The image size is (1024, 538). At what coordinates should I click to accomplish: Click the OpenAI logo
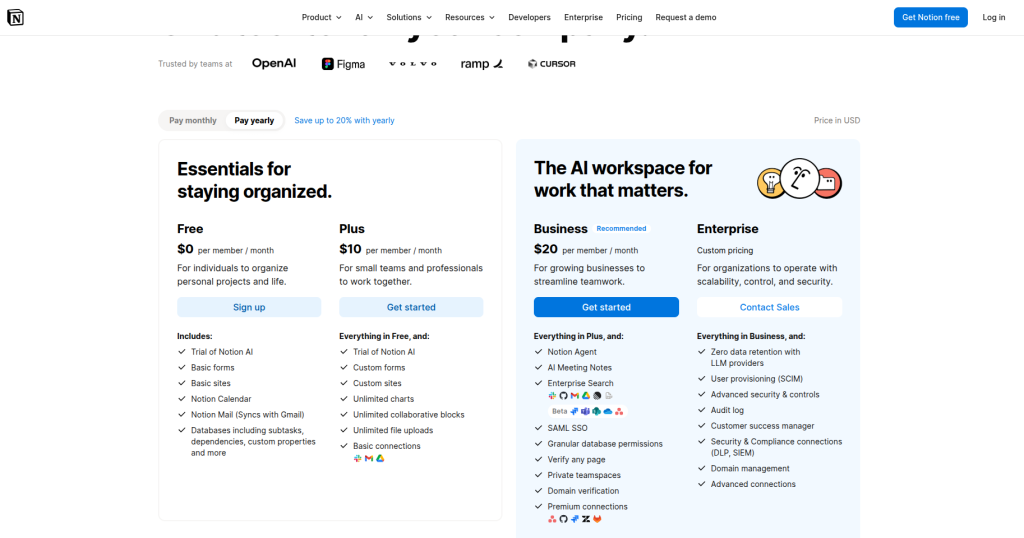point(274,63)
